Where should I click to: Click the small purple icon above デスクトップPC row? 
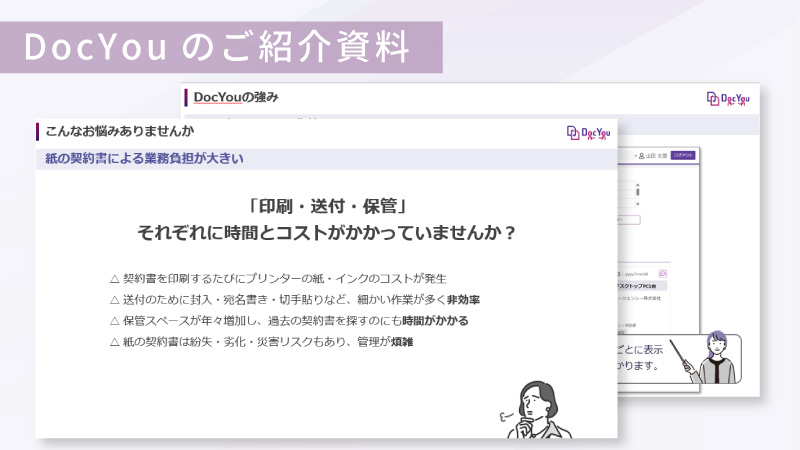(662, 274)
